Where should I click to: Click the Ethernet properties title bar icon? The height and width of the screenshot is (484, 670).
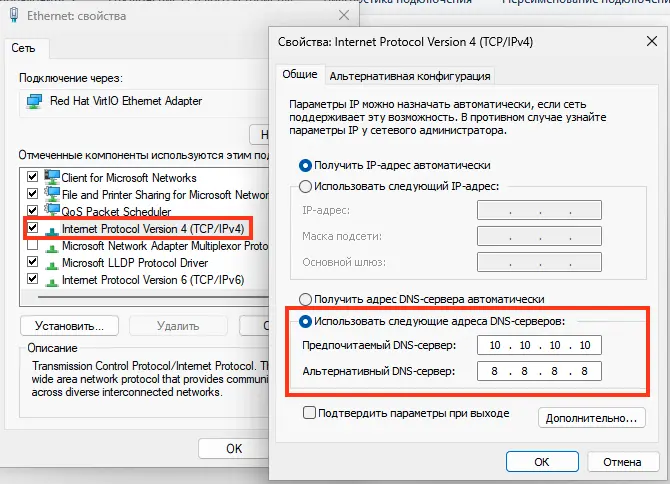point(14,15)
